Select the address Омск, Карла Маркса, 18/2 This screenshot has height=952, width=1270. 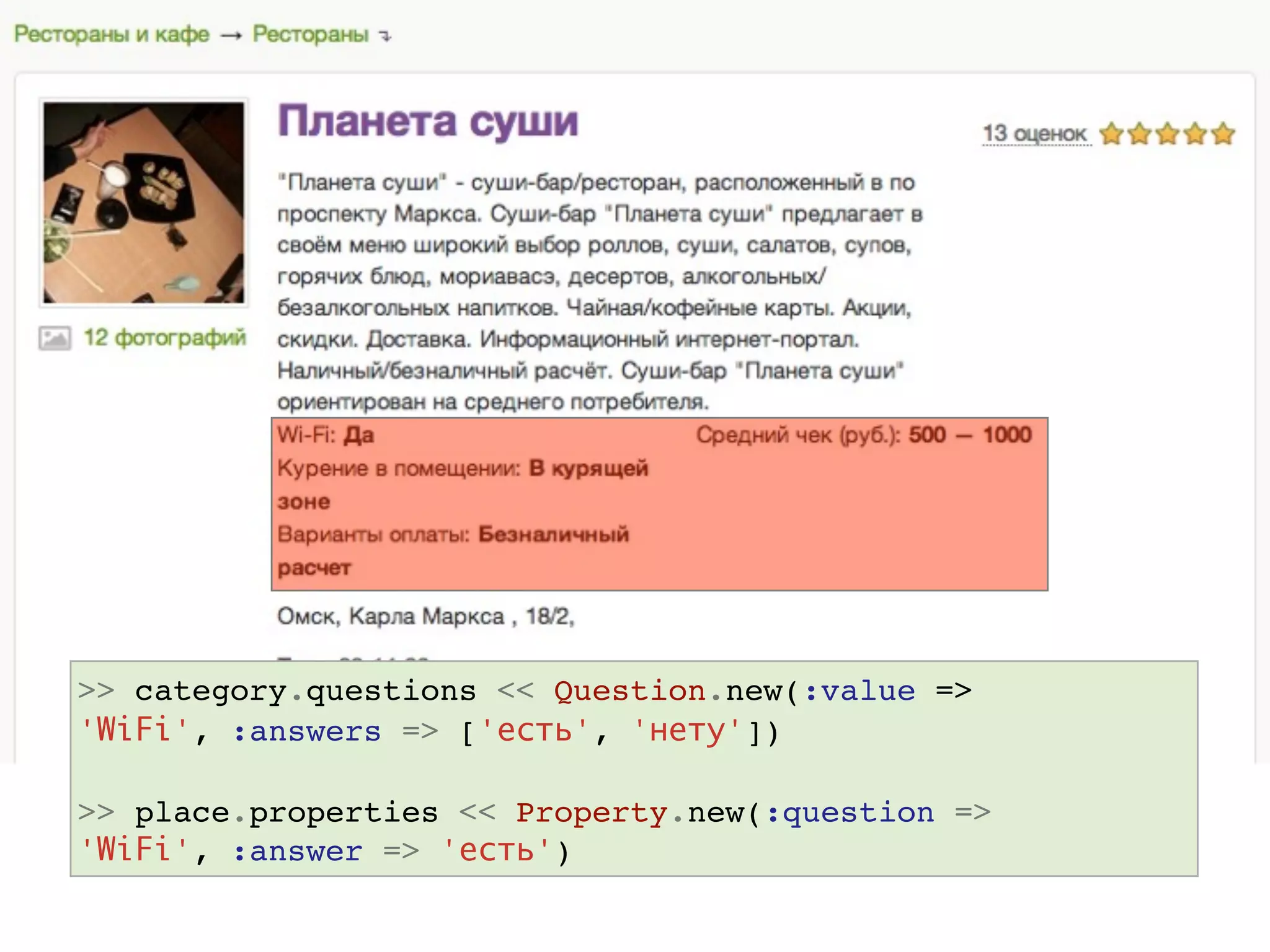[426, 616]
